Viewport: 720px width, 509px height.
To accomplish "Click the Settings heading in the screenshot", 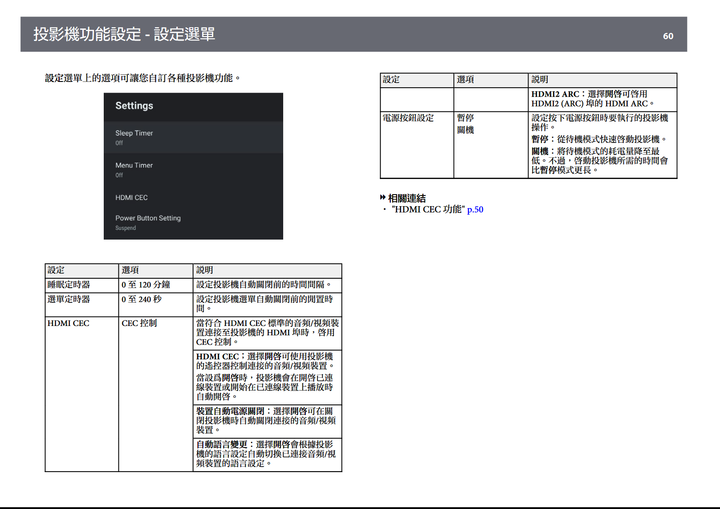I will 134,106.
